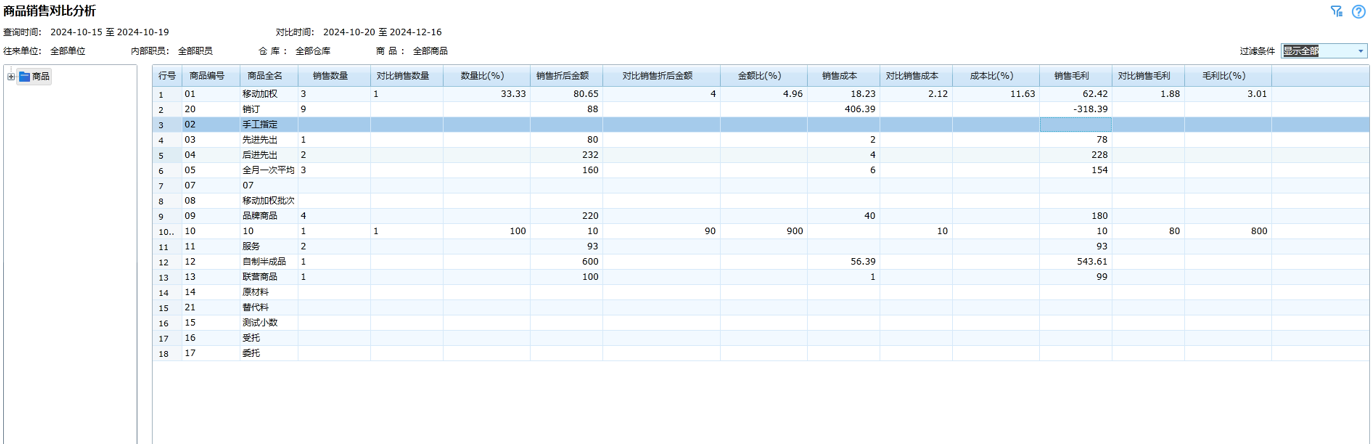
Task: Click the help question mark icon
Action: 1358,12
